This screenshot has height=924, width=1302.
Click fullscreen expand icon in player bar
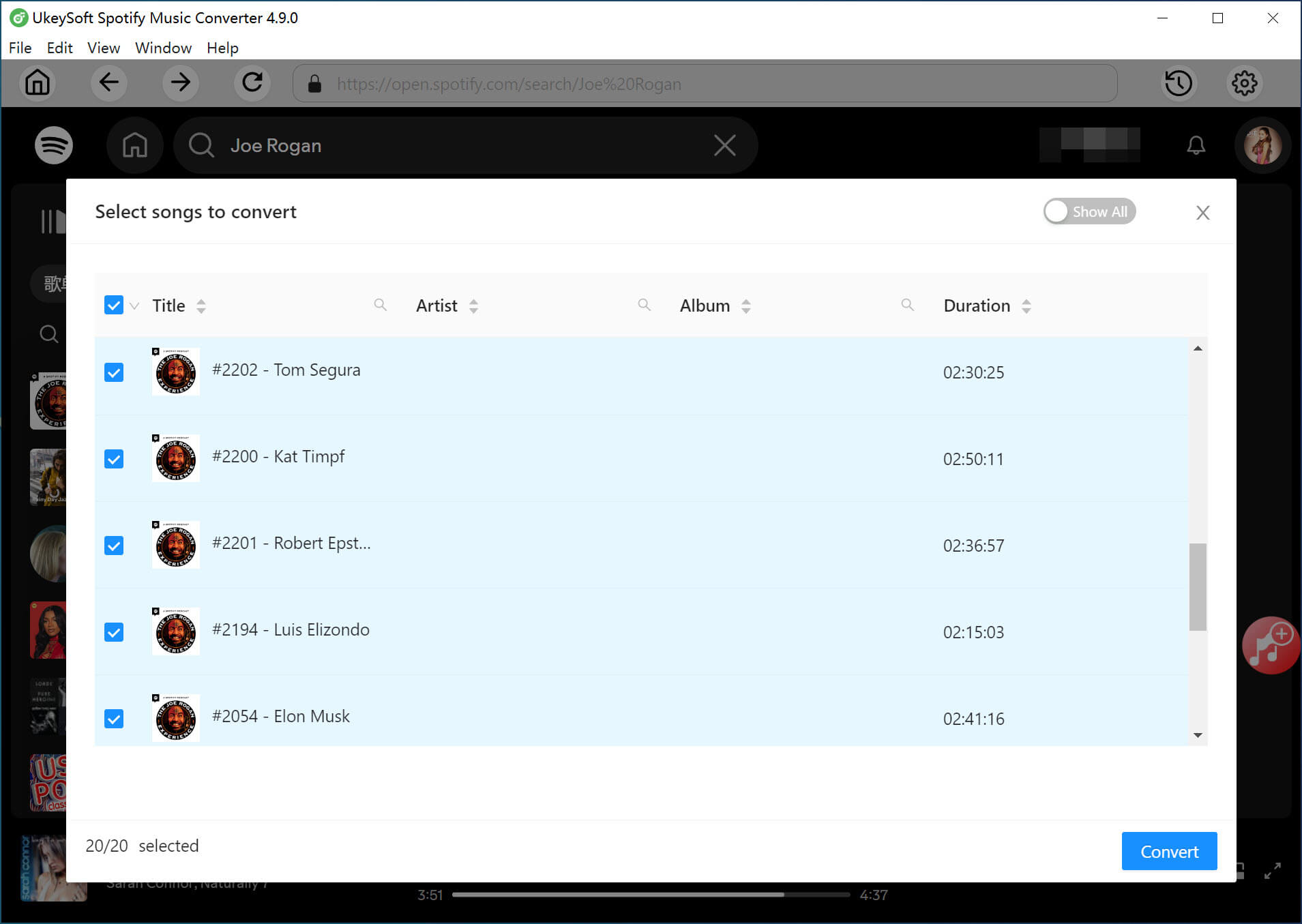(x=1272, y=871)
